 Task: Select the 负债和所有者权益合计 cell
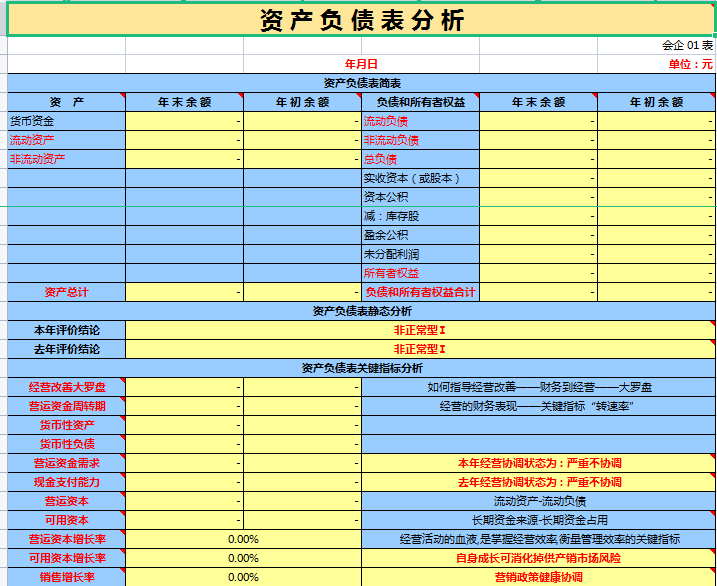(x=420, y=292)
